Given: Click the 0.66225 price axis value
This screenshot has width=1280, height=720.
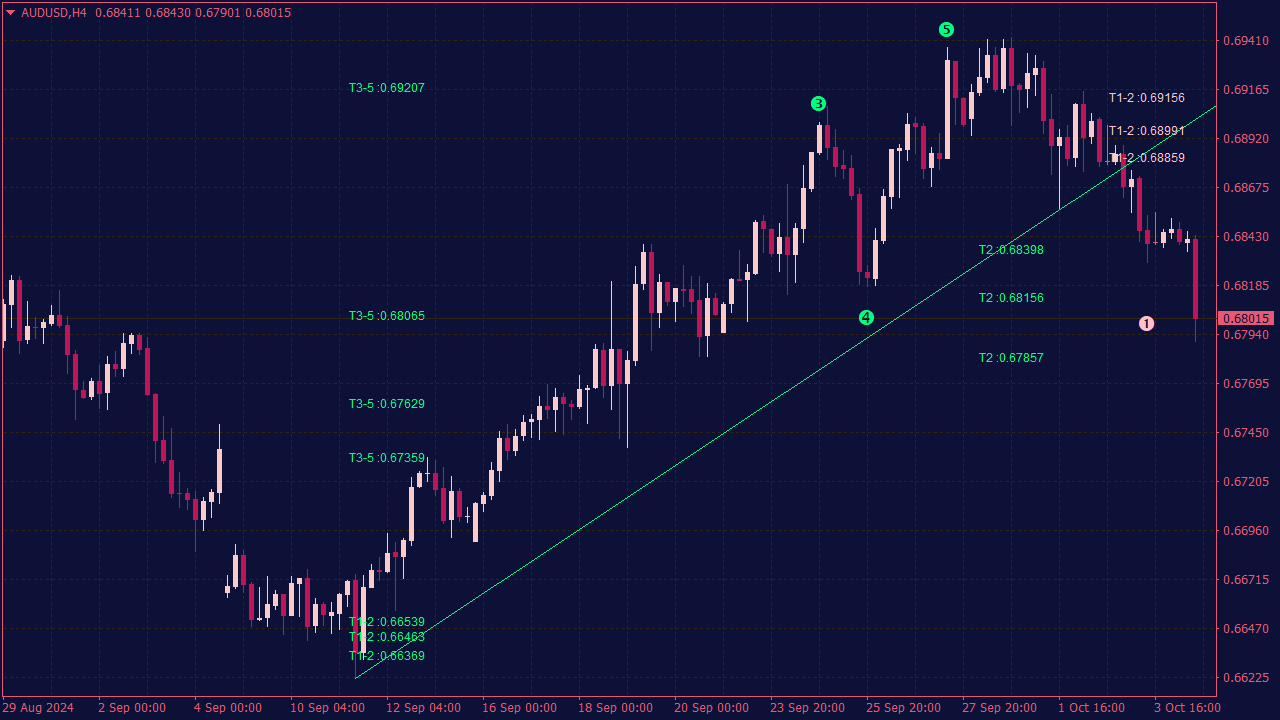Looking at the screenshot, I should pos(1245,678).
